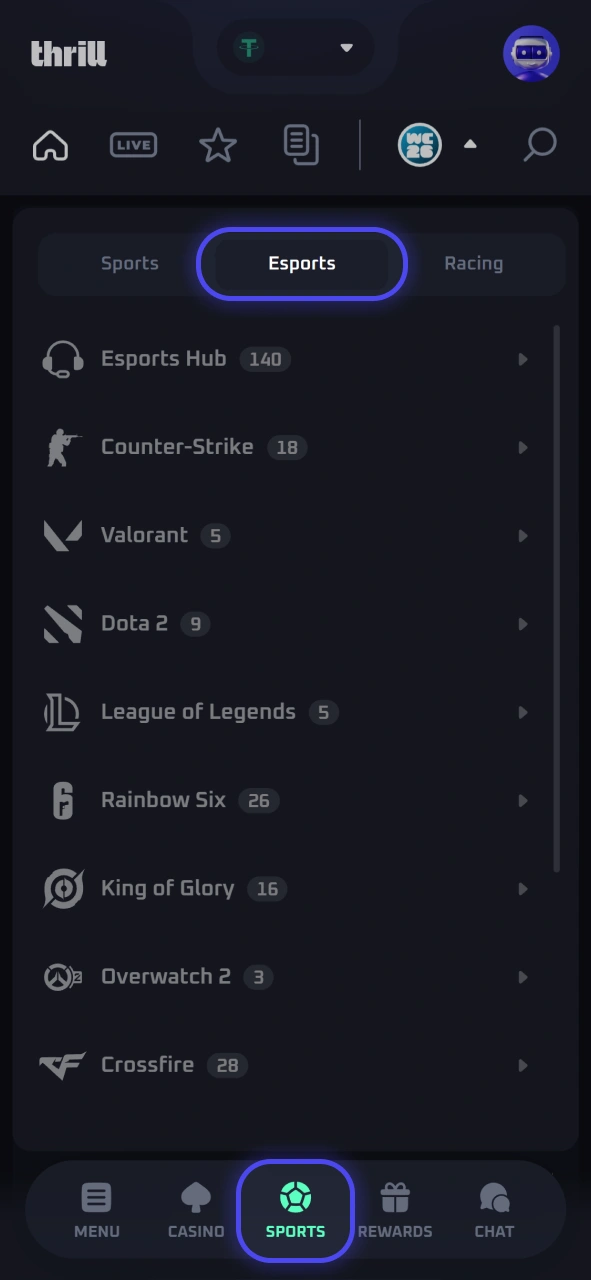Expand the Dota 2 row arrow
The image size is (591, 1280).
pyautogui.click(x=522, y=624)
